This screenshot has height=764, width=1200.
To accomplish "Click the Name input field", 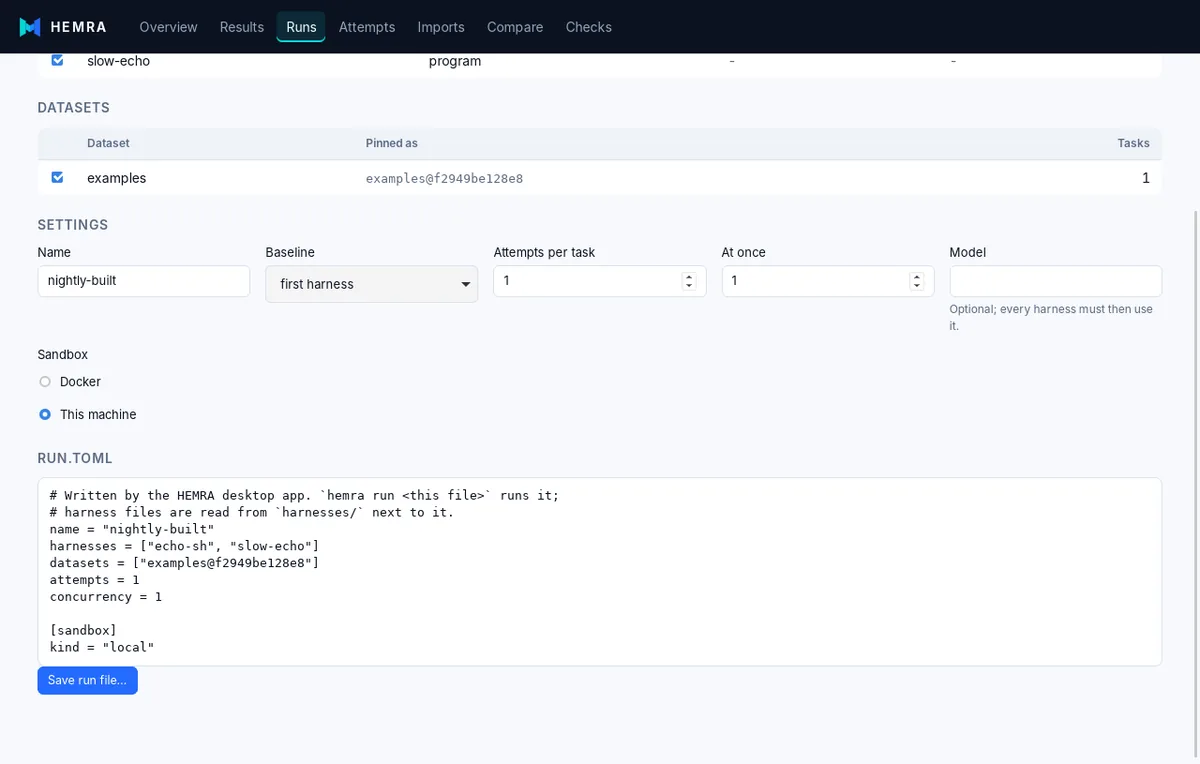I will [144, 281].
